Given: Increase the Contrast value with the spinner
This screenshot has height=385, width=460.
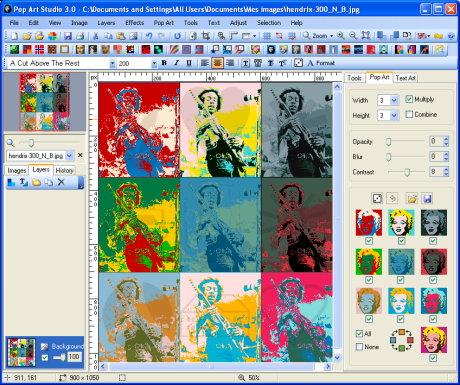Looking at the screenshot, I should 446,169.
